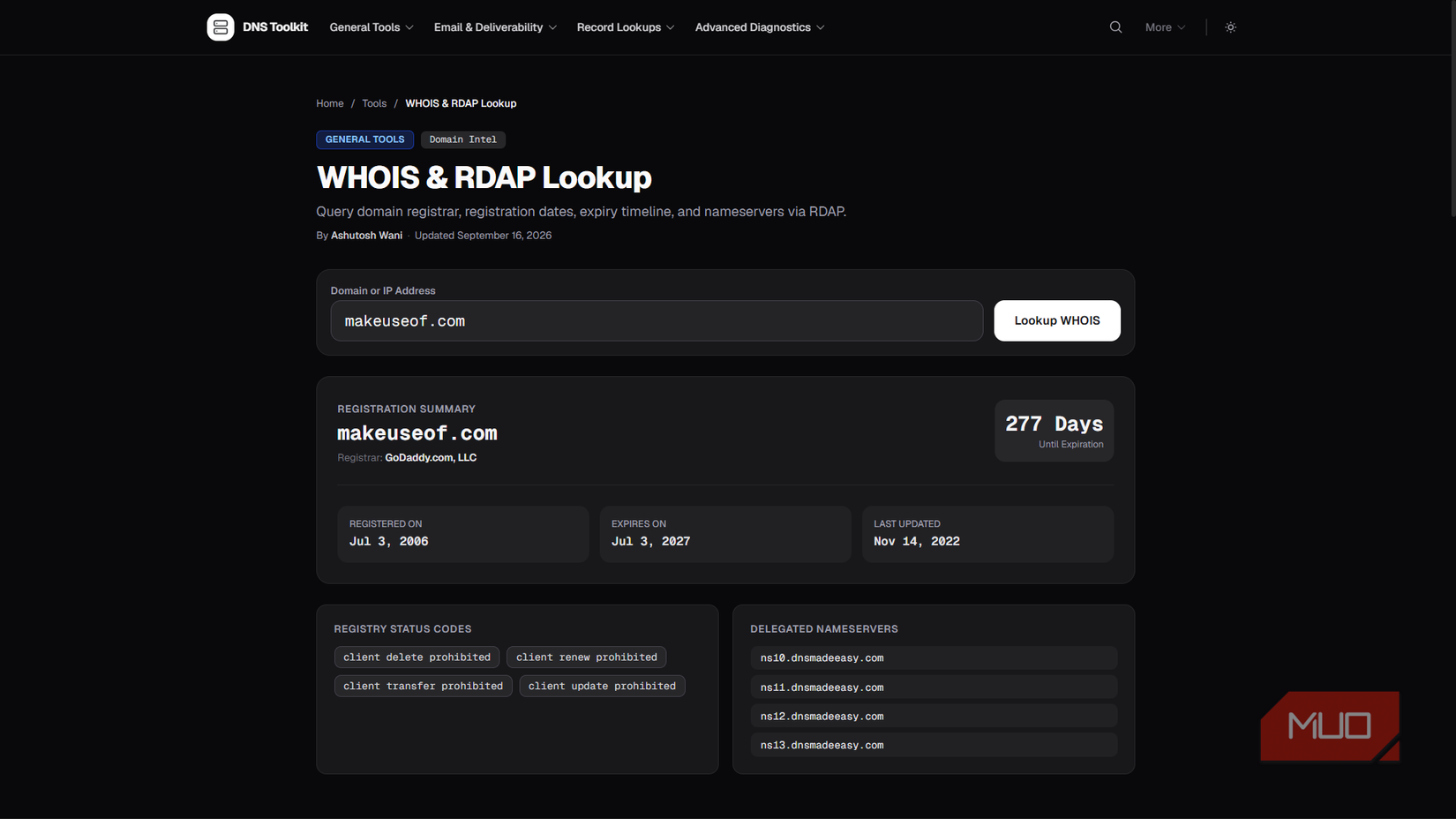Toggle the light/dark theme sun icon
Viewport: 1456px width, 819px height.
(x=1230, y=27)
